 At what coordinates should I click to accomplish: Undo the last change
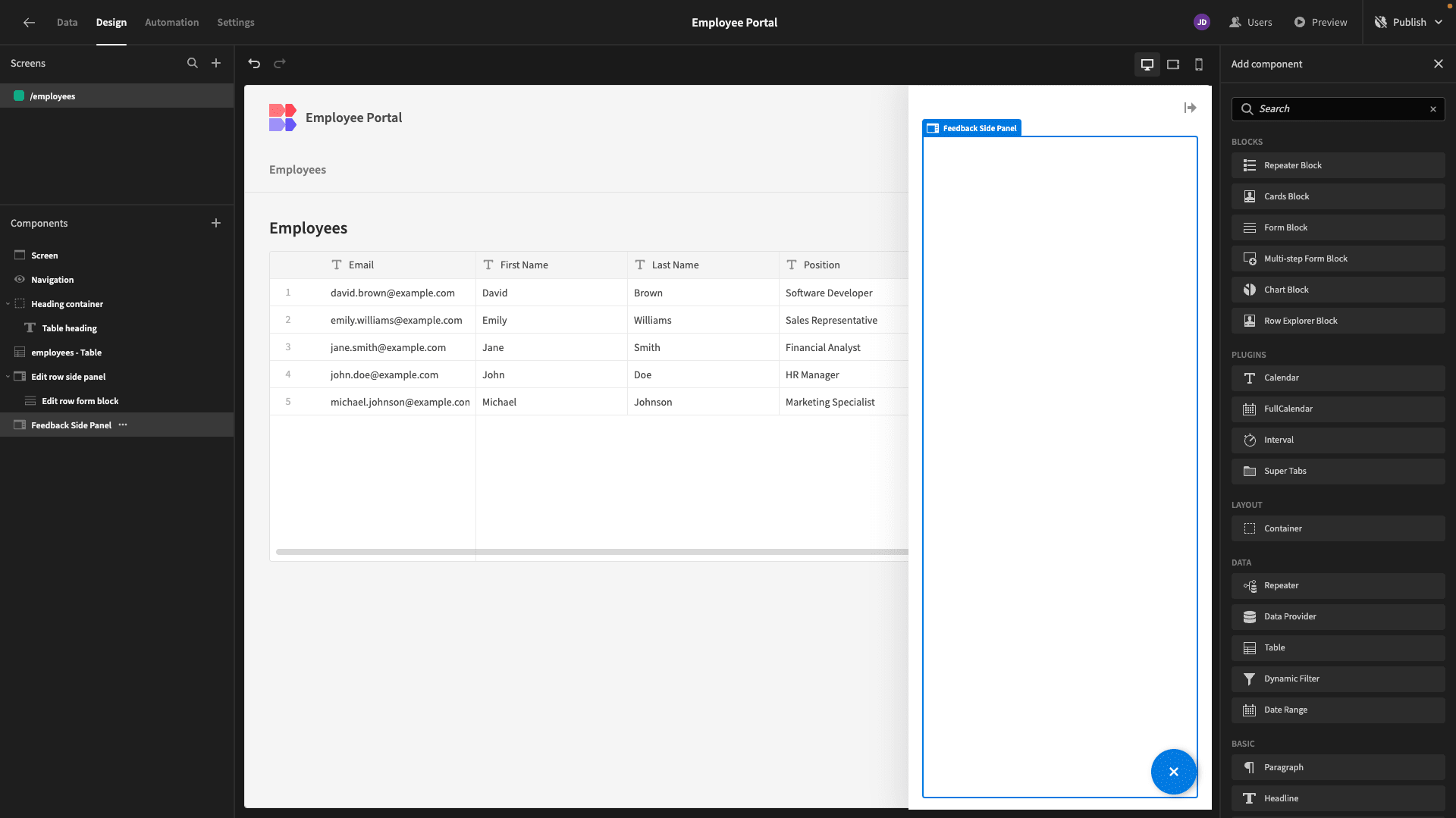[x=254, y=64]
